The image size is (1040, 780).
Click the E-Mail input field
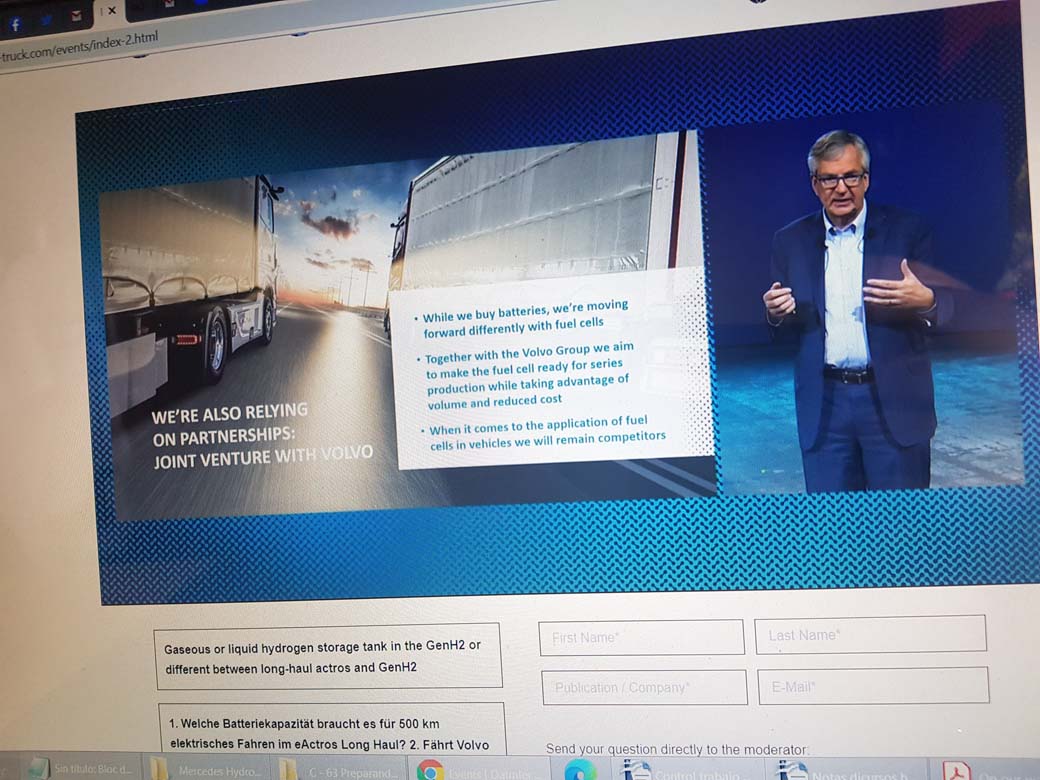tap(873, 686)
